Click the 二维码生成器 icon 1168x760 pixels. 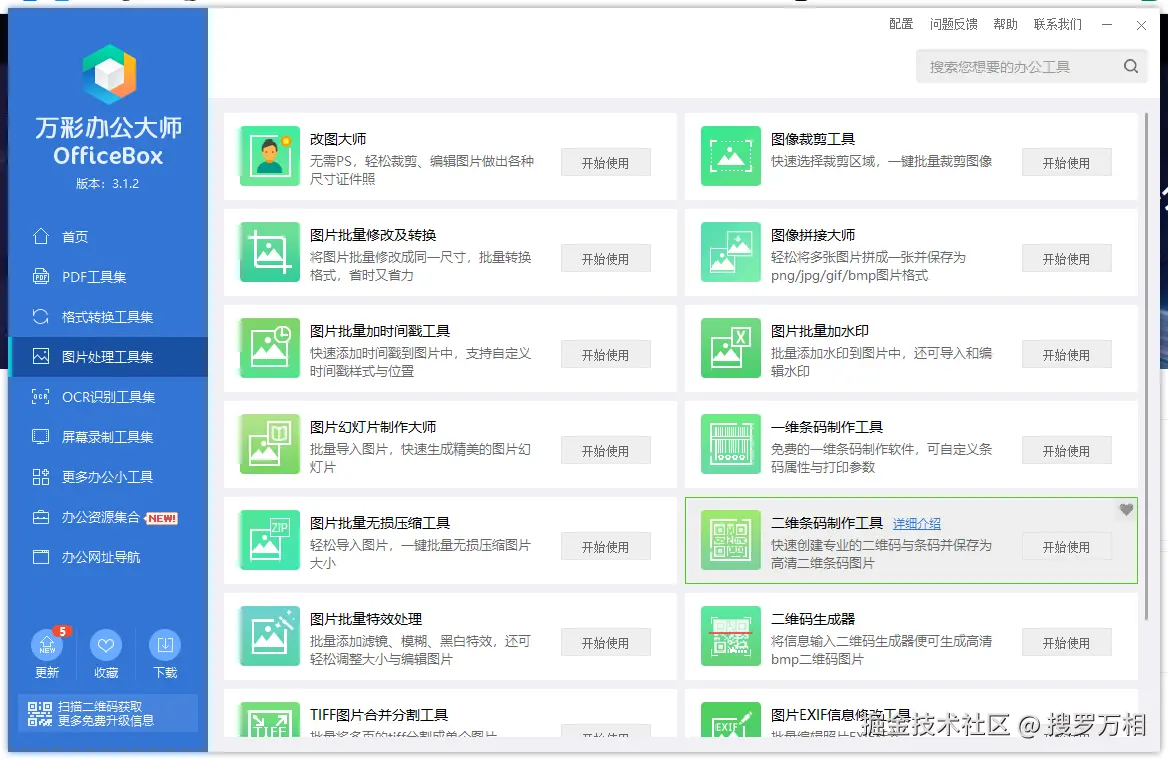(x=731, y=636)
